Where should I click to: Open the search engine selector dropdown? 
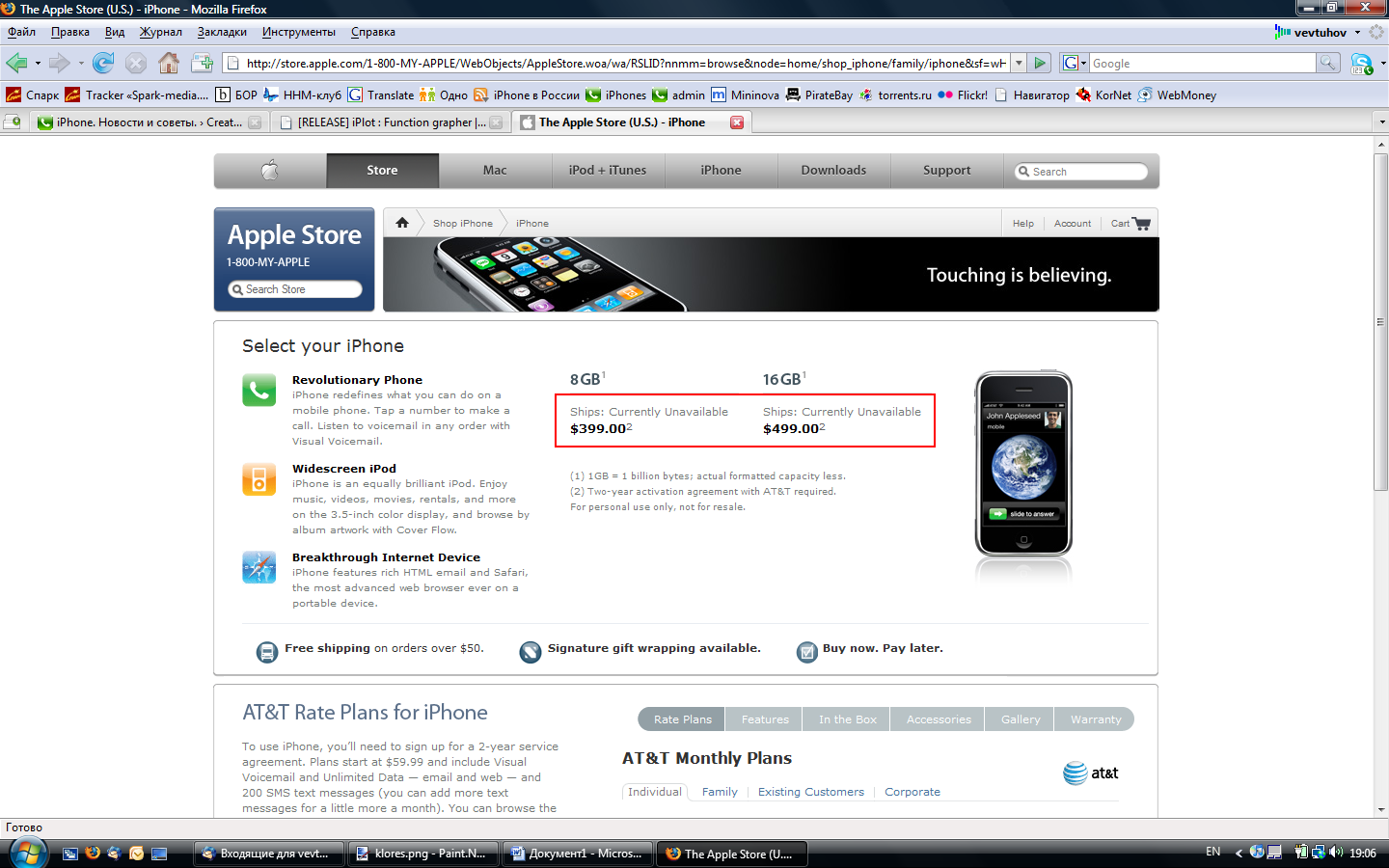1074,63
